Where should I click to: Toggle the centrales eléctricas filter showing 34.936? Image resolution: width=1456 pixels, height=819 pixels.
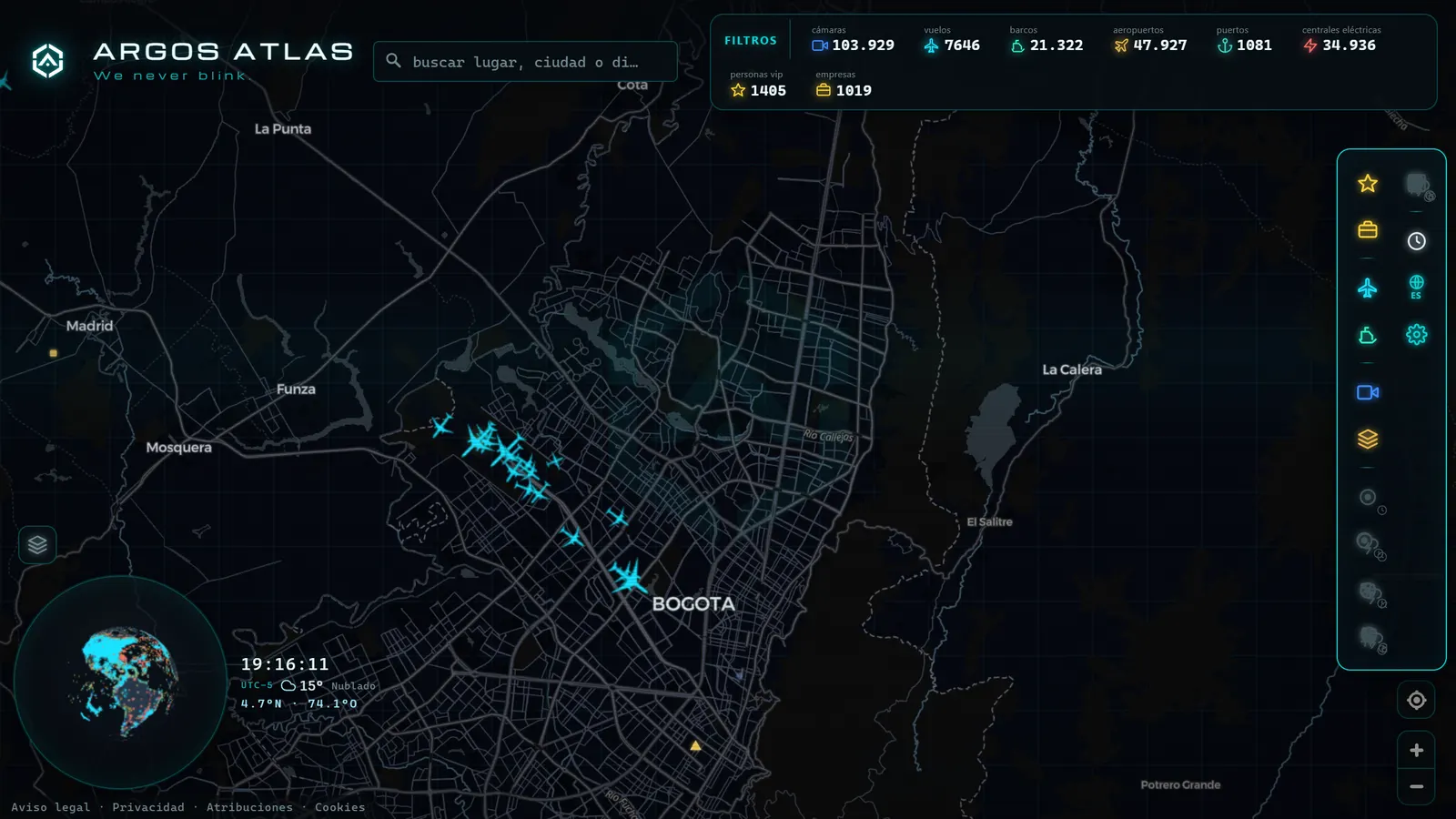[x=1341, y=39]
